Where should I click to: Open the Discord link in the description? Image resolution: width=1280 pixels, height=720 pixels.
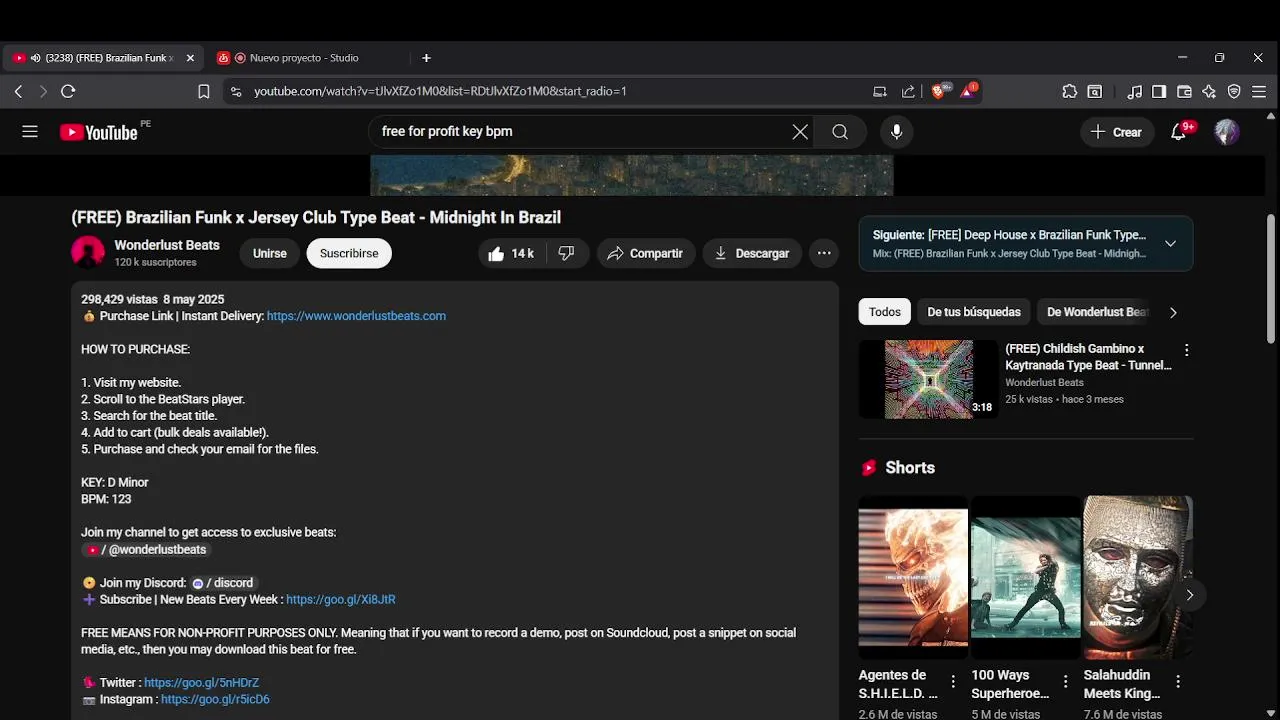point(224,583)
